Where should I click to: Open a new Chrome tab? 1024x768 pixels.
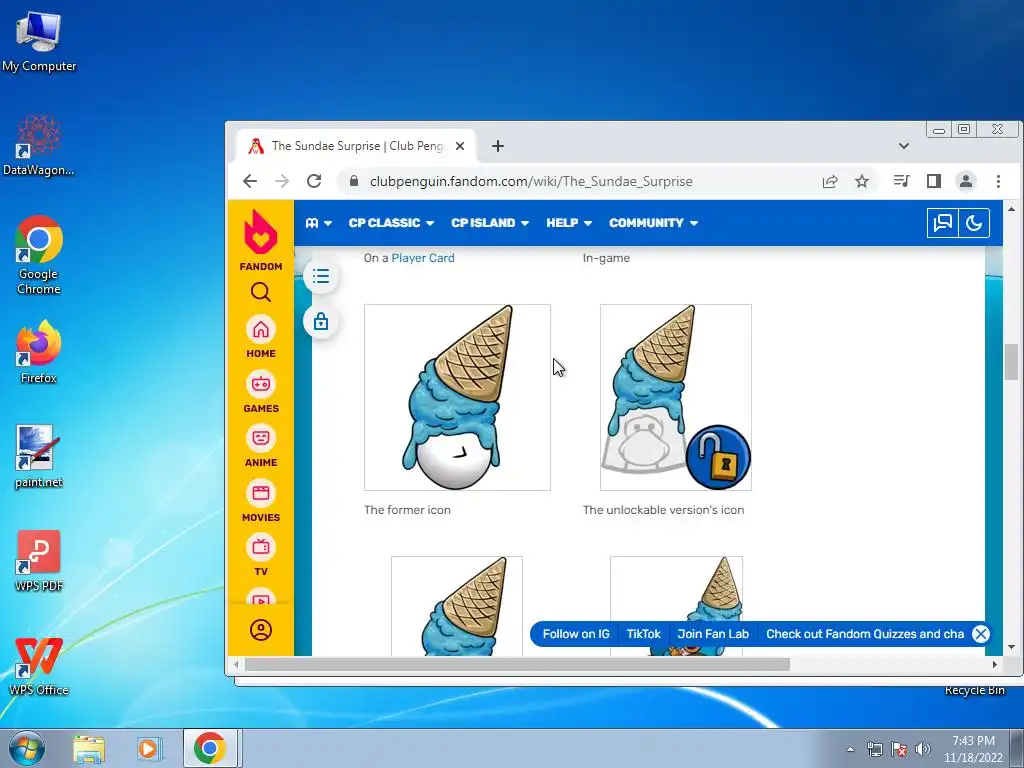[498, 146]
